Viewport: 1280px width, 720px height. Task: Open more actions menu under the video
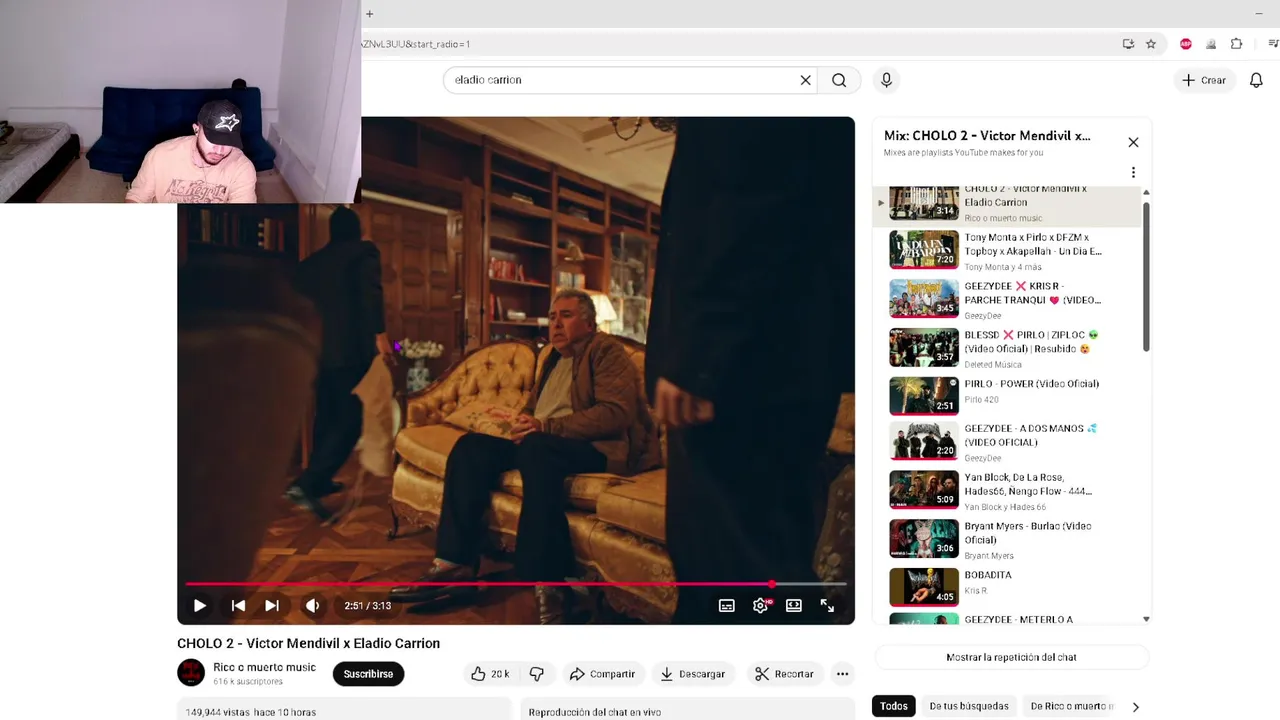(x=843, y=674)
